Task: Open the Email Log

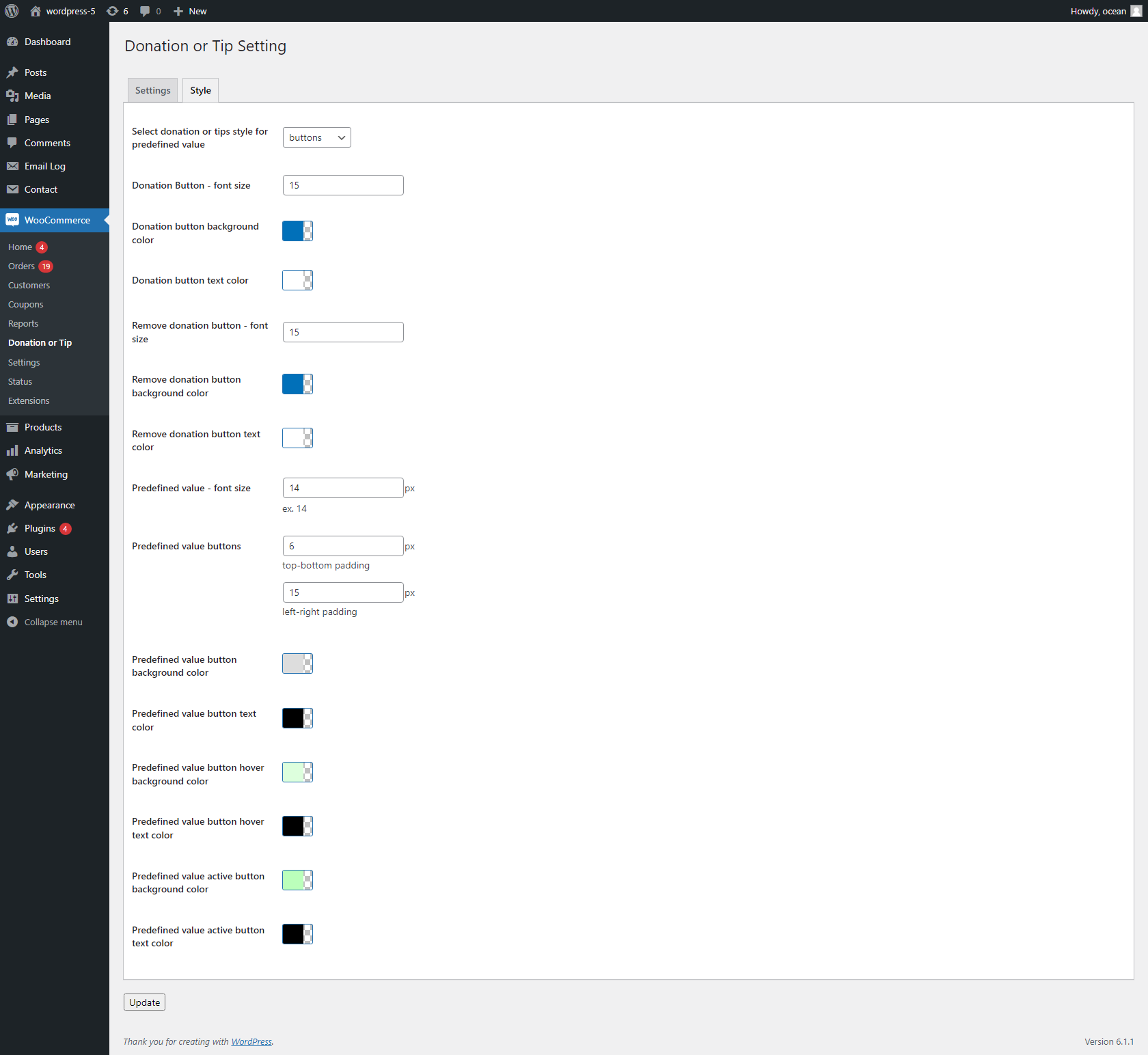Action: (44, 166)
